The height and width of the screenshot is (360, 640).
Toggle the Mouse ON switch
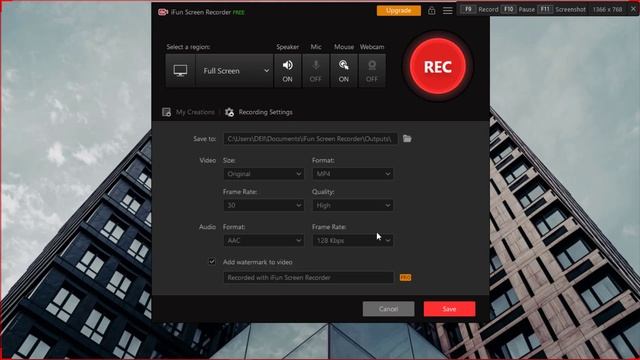click(x=344, y=71)
